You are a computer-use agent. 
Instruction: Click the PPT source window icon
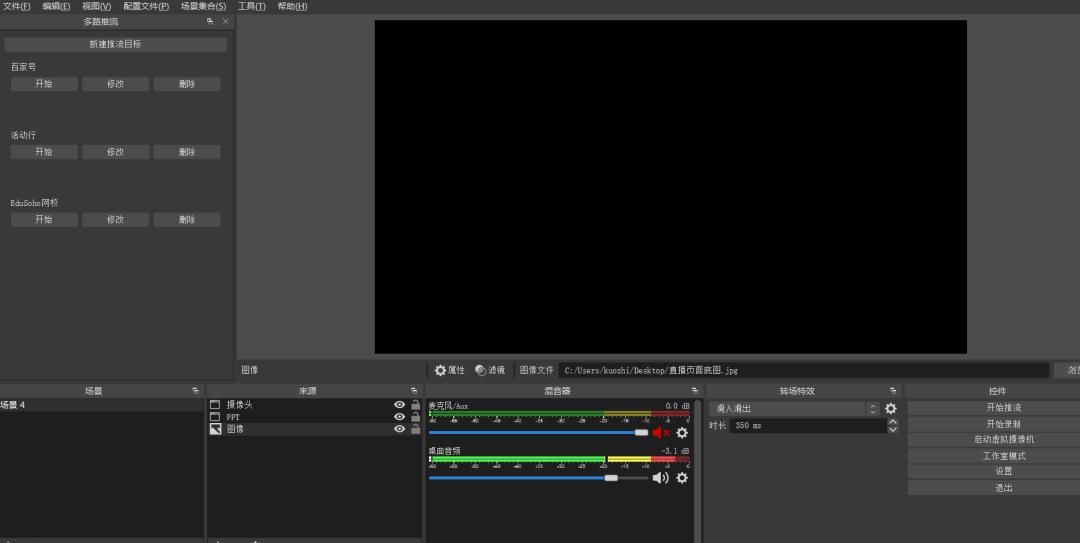[215, 417]
